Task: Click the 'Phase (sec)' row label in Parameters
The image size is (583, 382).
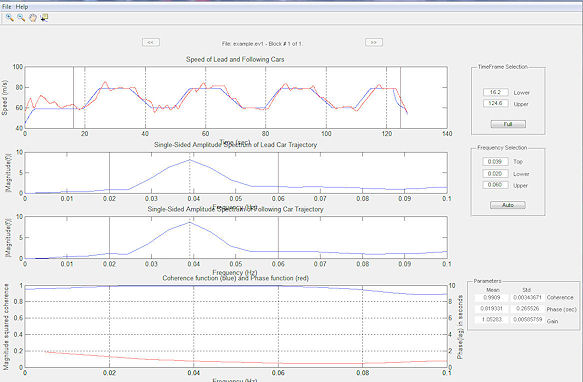Action: point(561,309)
